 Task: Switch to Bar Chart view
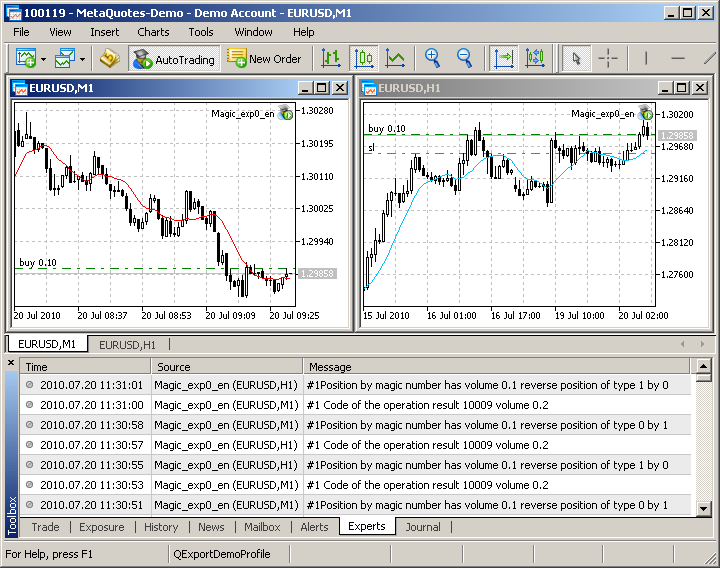[331, 58]
